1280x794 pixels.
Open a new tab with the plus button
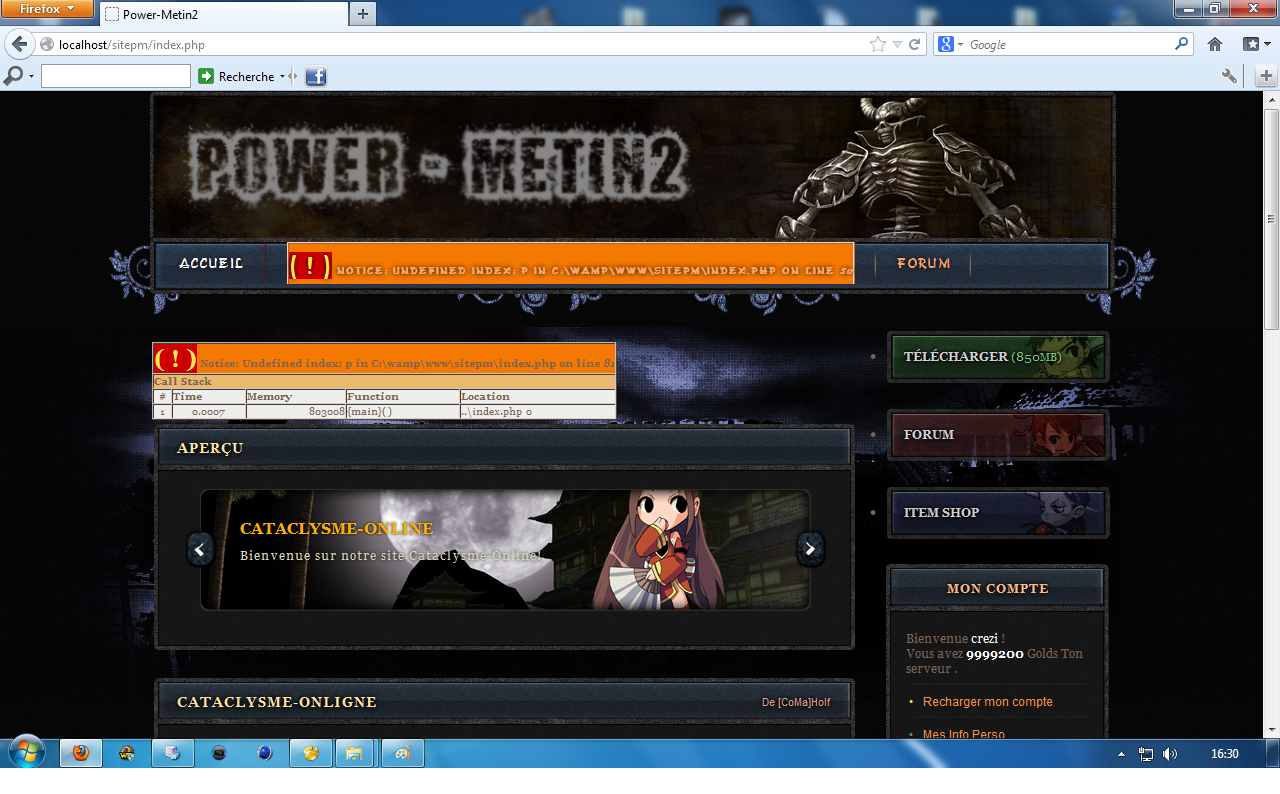point(362,14)
